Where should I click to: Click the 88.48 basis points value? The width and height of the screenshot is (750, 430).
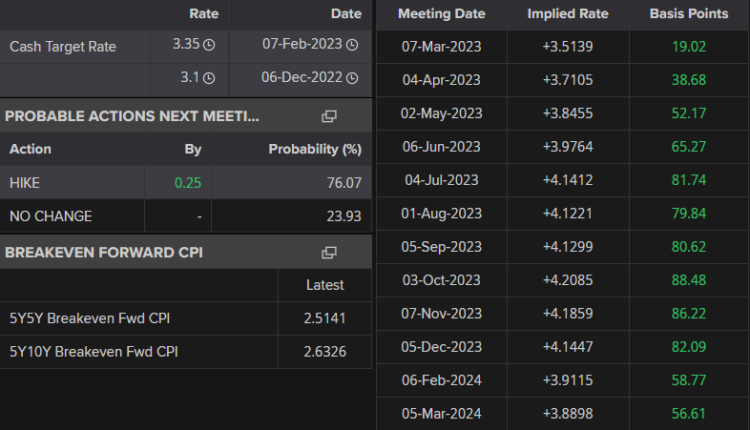(689, 280)
